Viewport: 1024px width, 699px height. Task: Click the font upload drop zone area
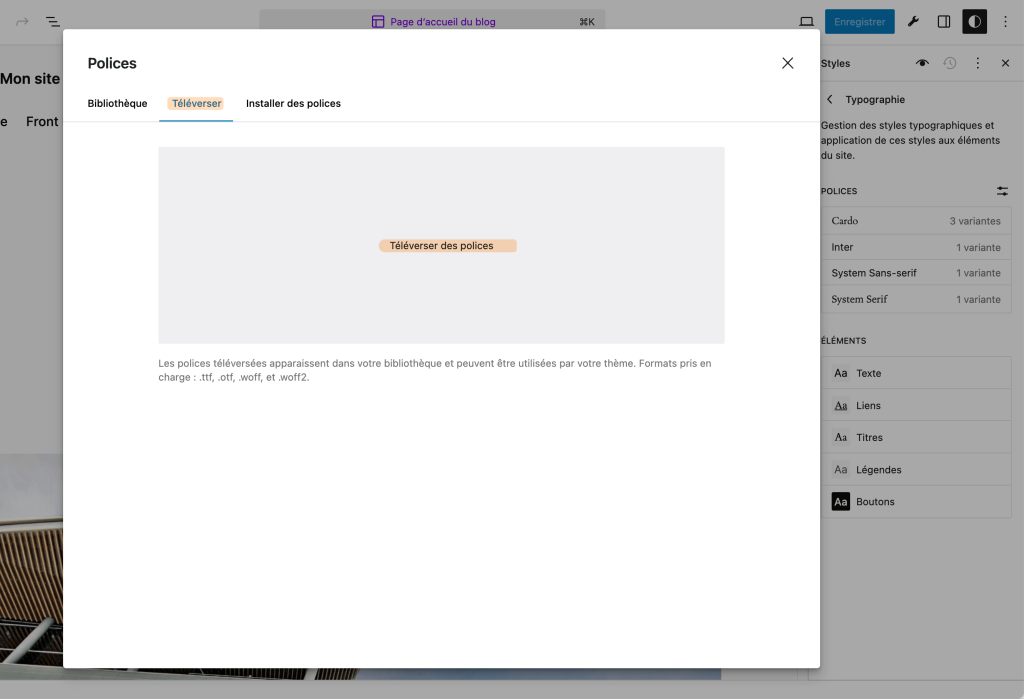(441, 245)
